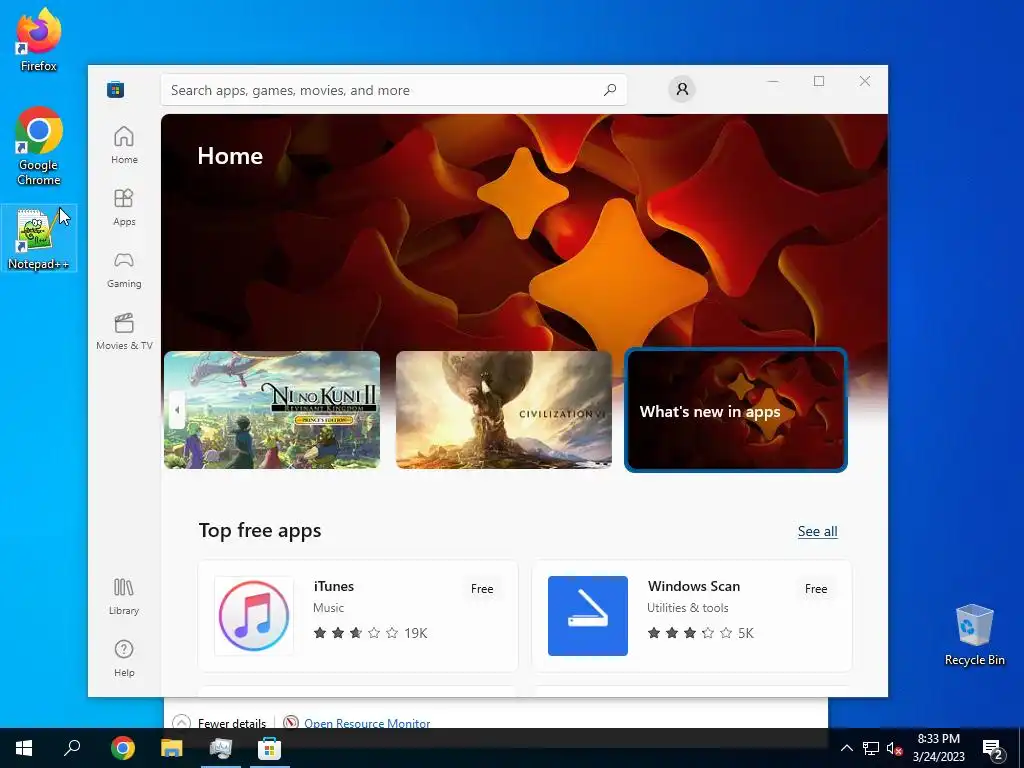This screenshot has height=768, width=1024.
Task: Click the Windows Scan 5K star rating
Action: [700, 633]
